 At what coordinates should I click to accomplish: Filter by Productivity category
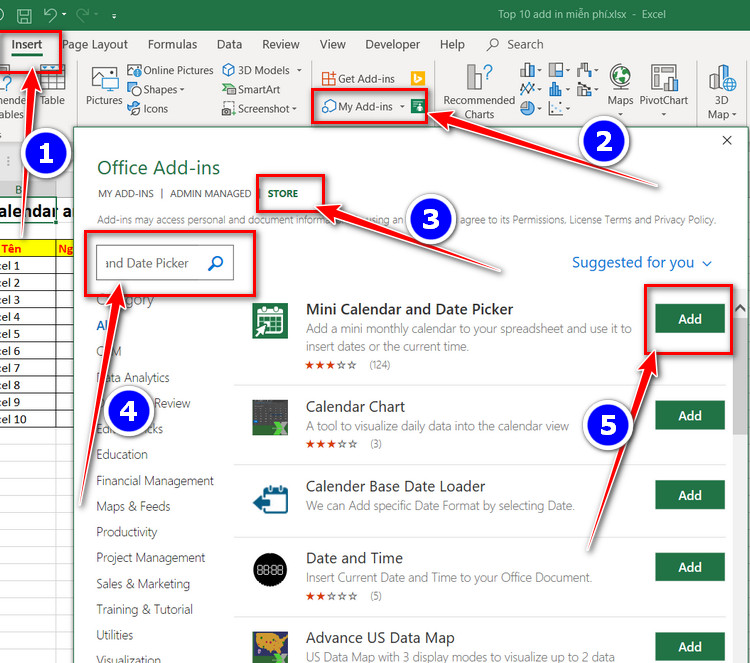tap(127, 532)
